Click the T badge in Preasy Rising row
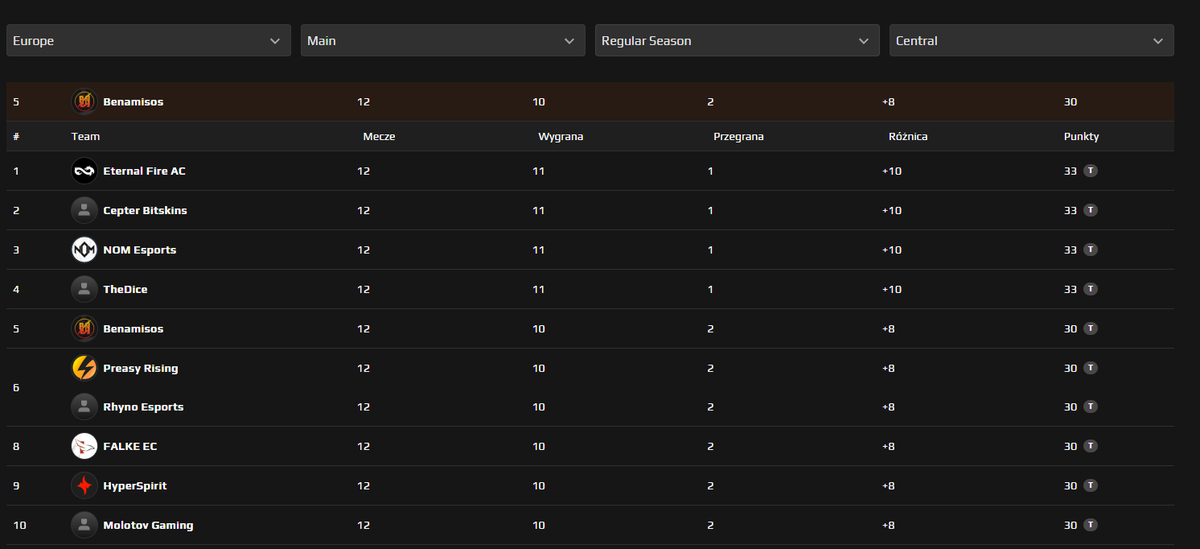The image size is (1200, 549). coord(1090,368)
